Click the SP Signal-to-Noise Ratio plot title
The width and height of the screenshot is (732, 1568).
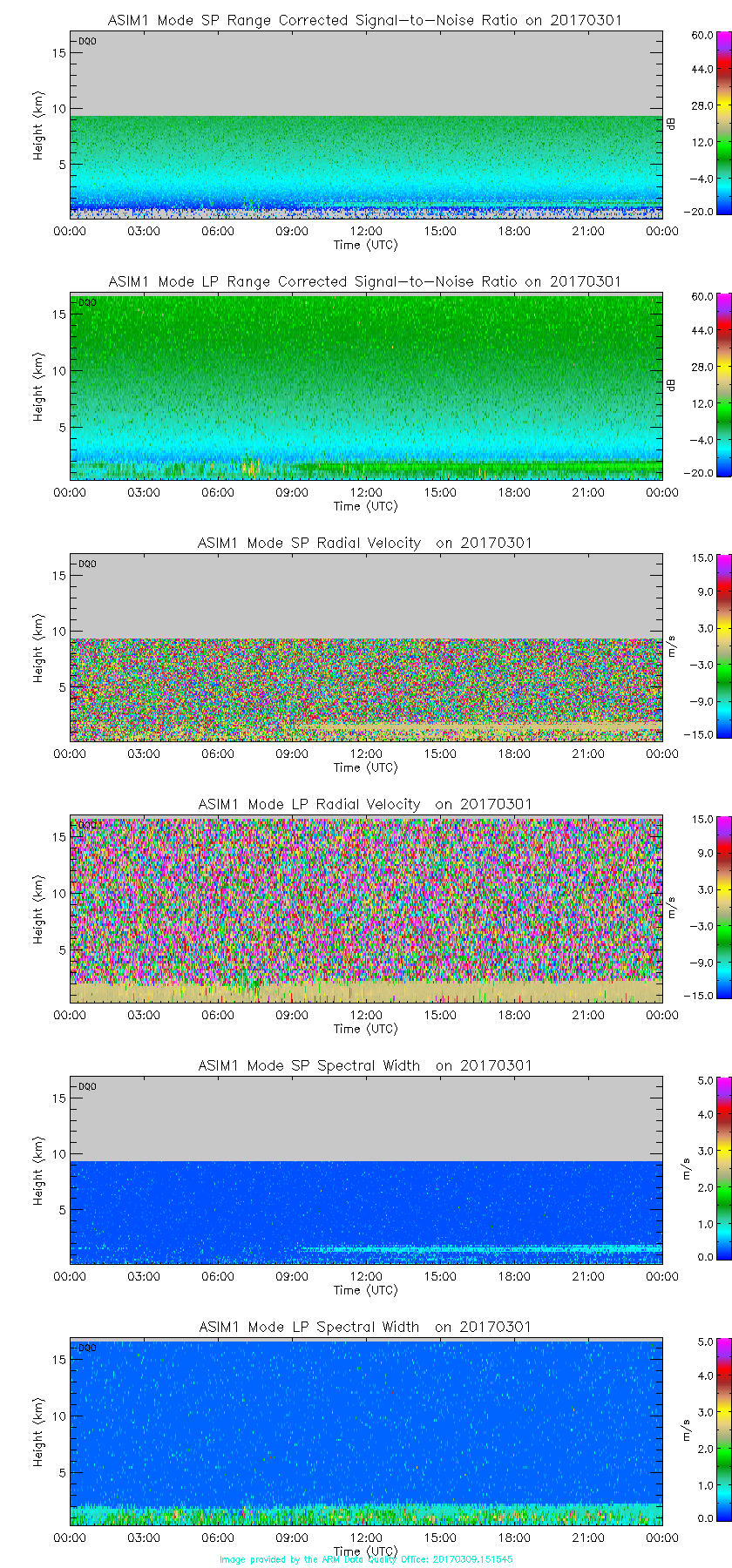364,20
